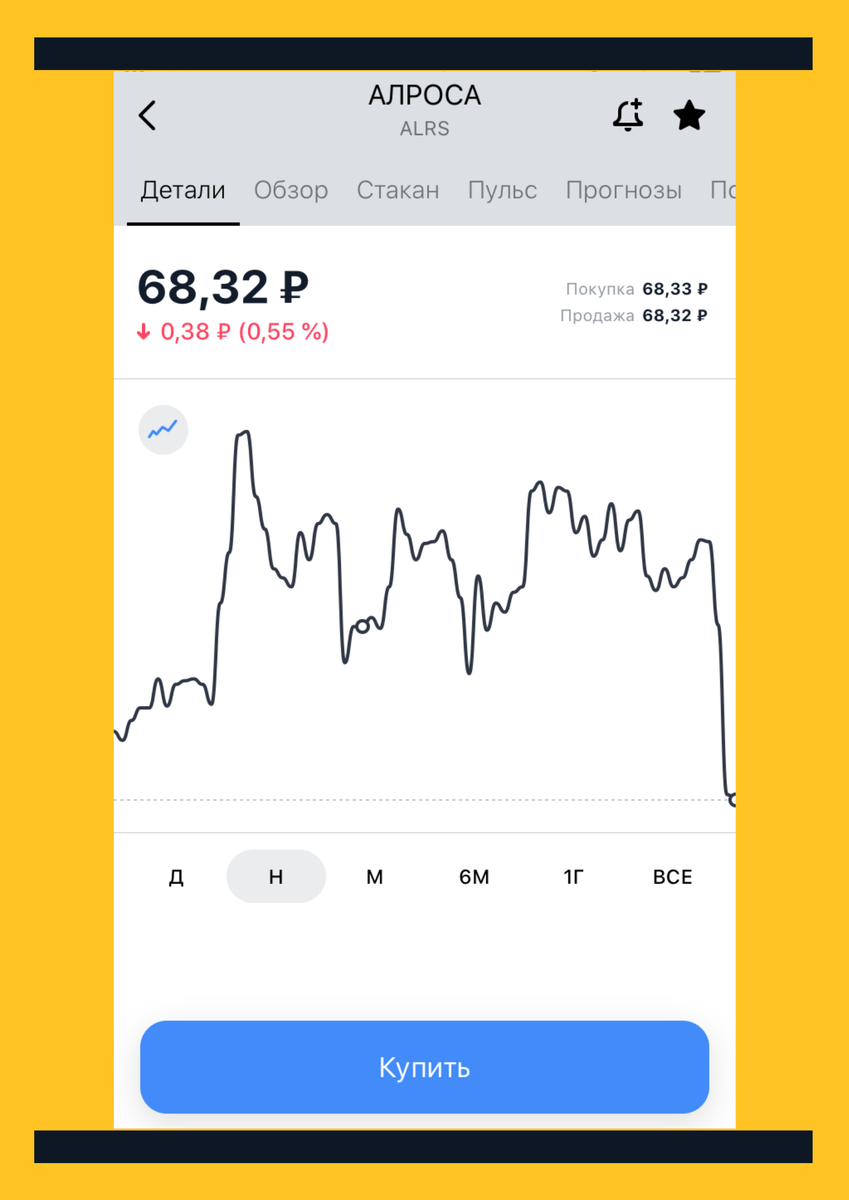The image size is (849, 1200).
Task: Open the Обзор tab
Action: tap(291, 190)
